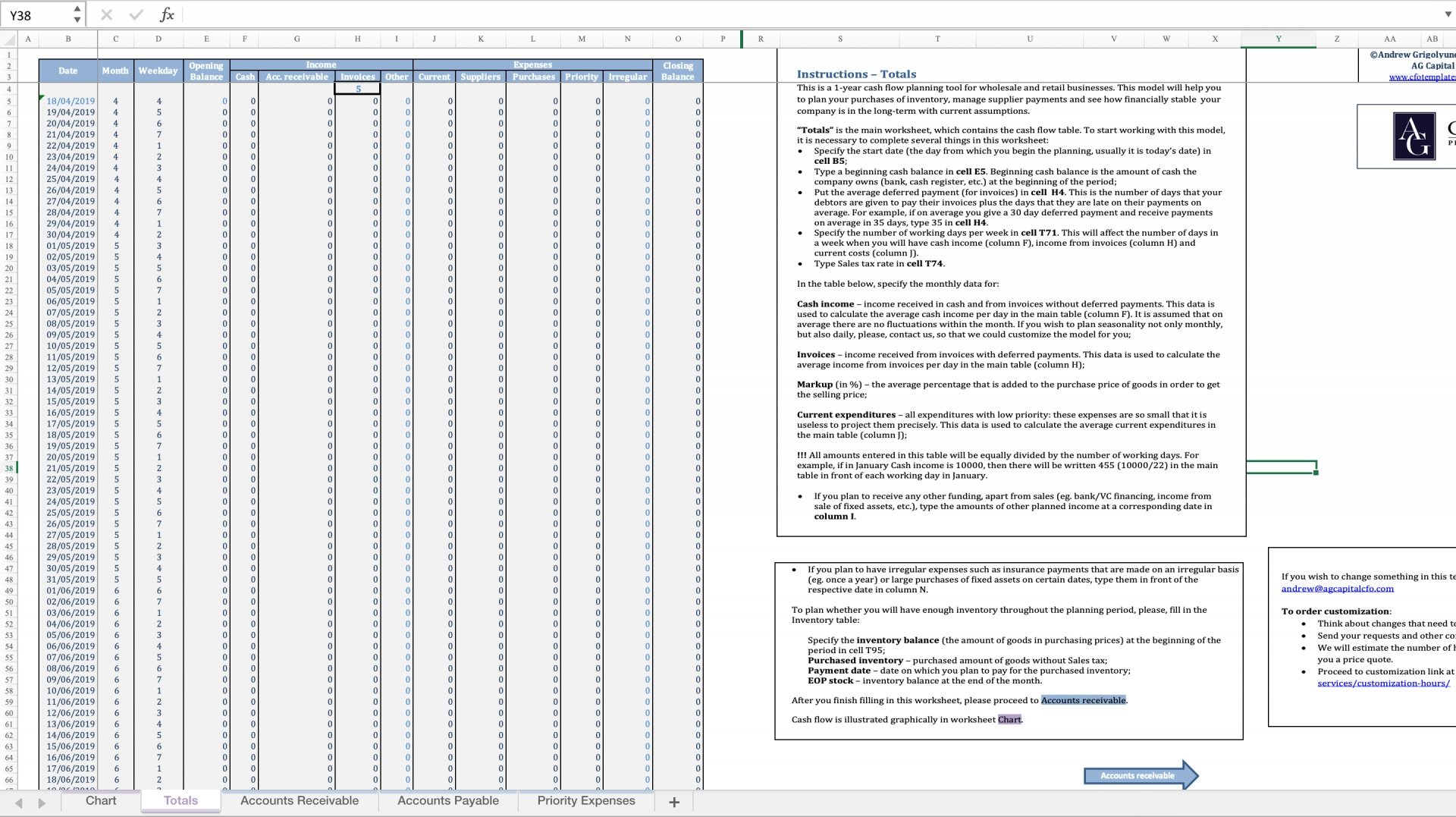The image size is (1456, 817).
Task: Click the Invoices subheader
Action: (357, 77)
